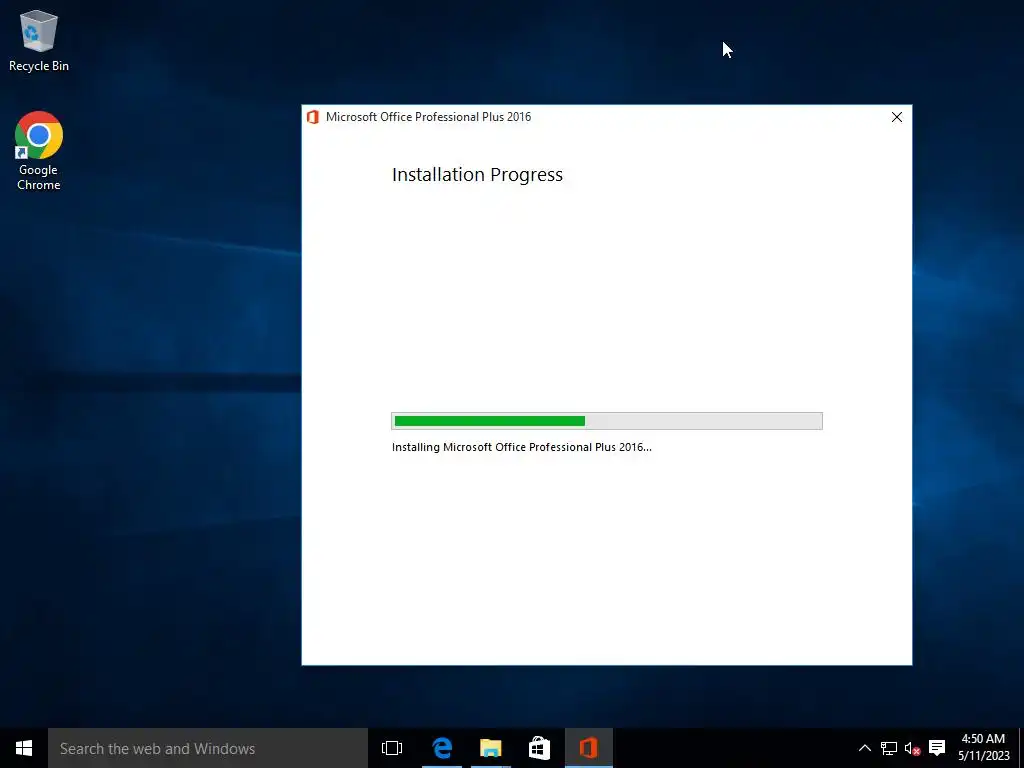Launch Microsoft Edge from the taskbar
Image resolution: width=1024 pixels, height=768 pixels.
[x=442, y=748]
